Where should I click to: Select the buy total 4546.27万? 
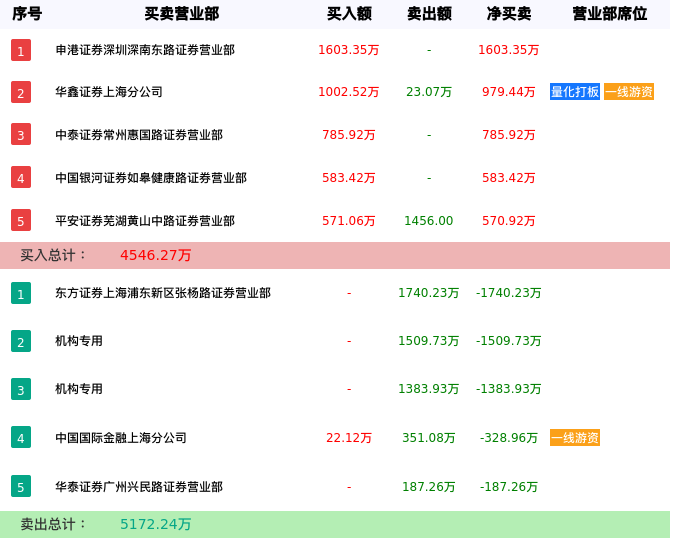click(x=156, y=255)
